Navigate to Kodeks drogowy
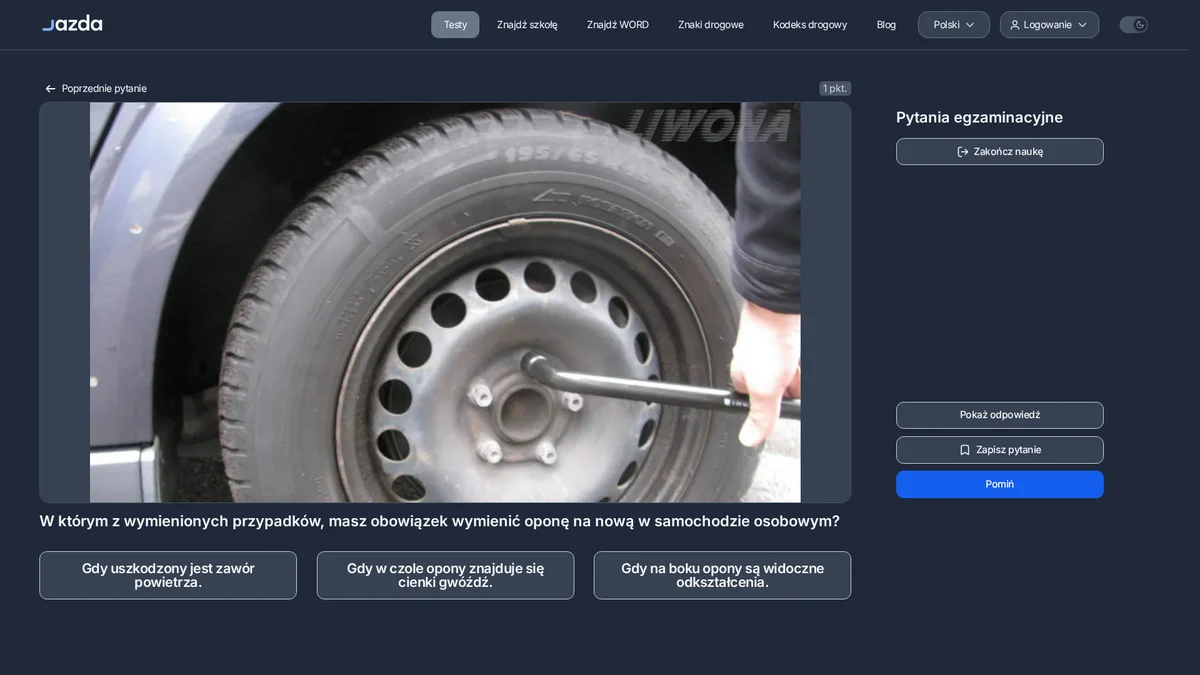 (x=810, y=25)
